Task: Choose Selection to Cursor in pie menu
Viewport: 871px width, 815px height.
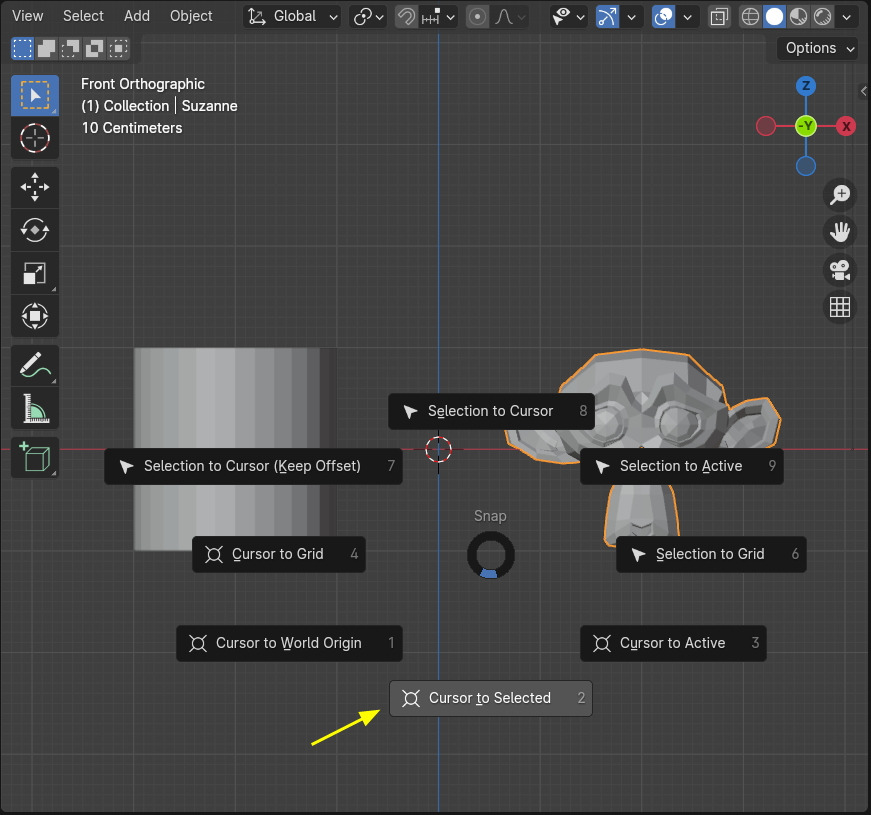Action: 492,411
